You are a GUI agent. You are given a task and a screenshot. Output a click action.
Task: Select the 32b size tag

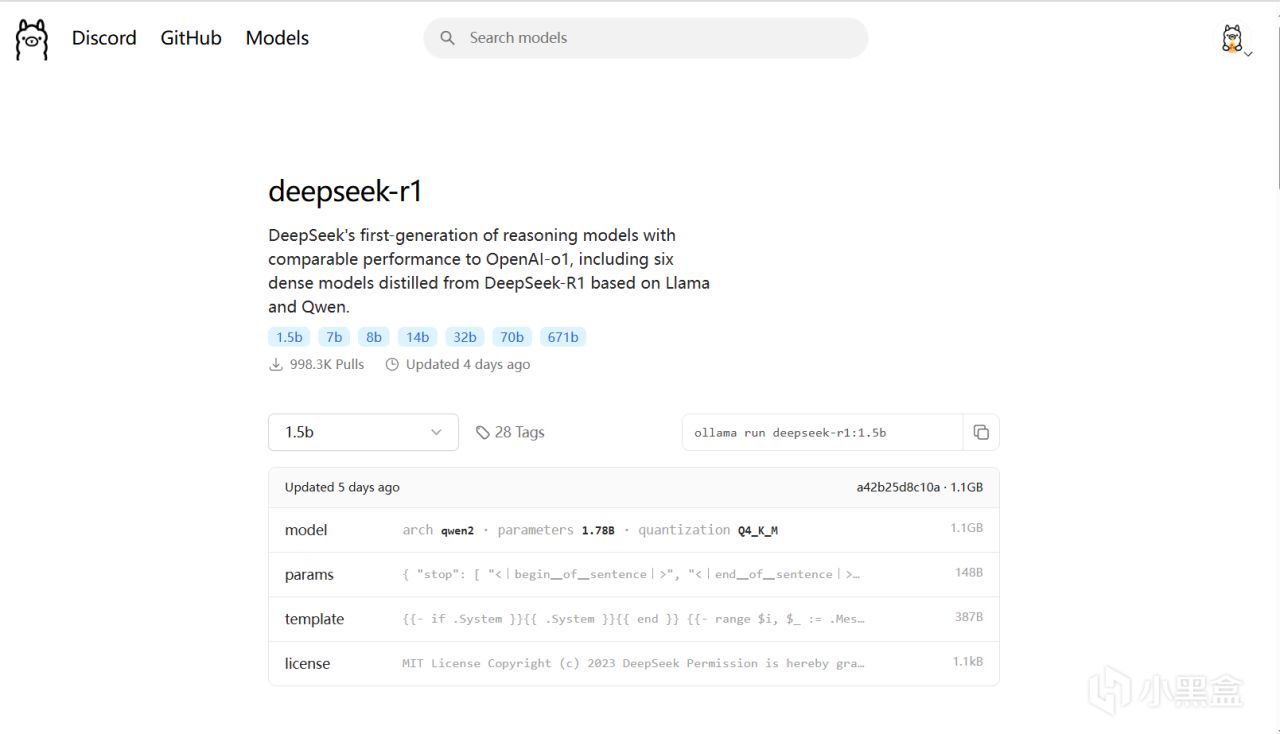coord(465,337)
